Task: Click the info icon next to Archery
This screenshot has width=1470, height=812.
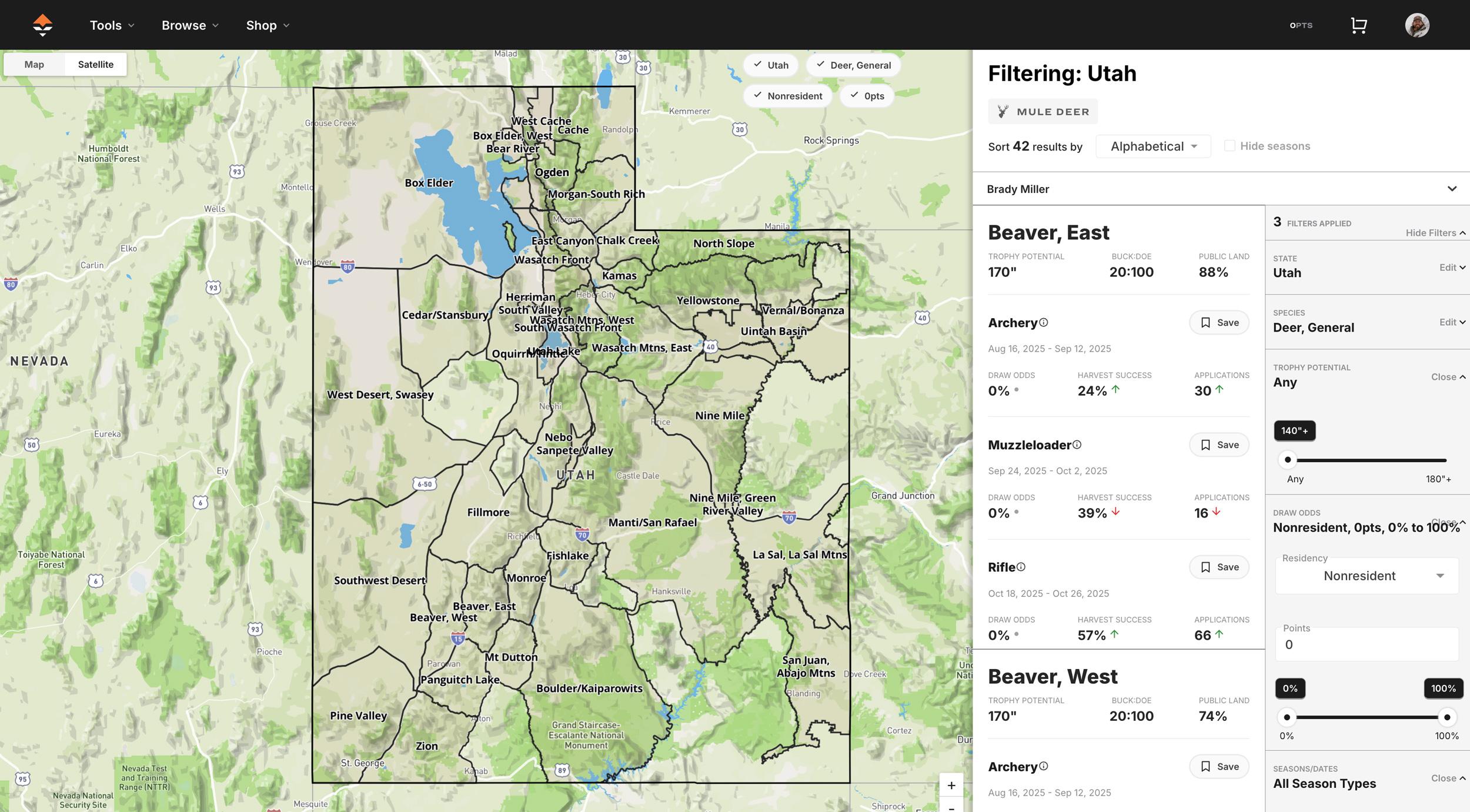Action: point(1043,322)
